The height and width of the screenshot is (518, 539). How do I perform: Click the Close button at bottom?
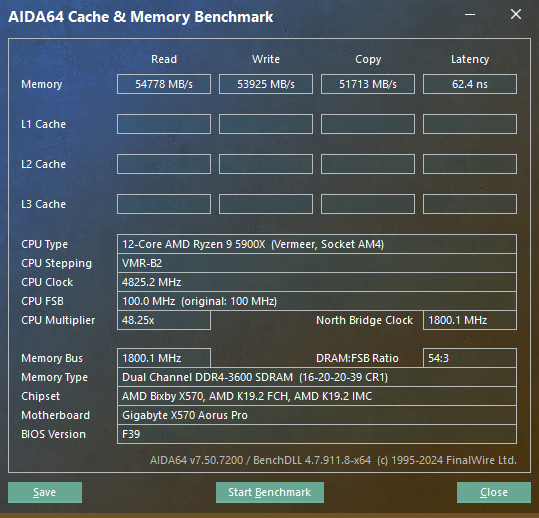pyautogui.click(x=494, y=492)
